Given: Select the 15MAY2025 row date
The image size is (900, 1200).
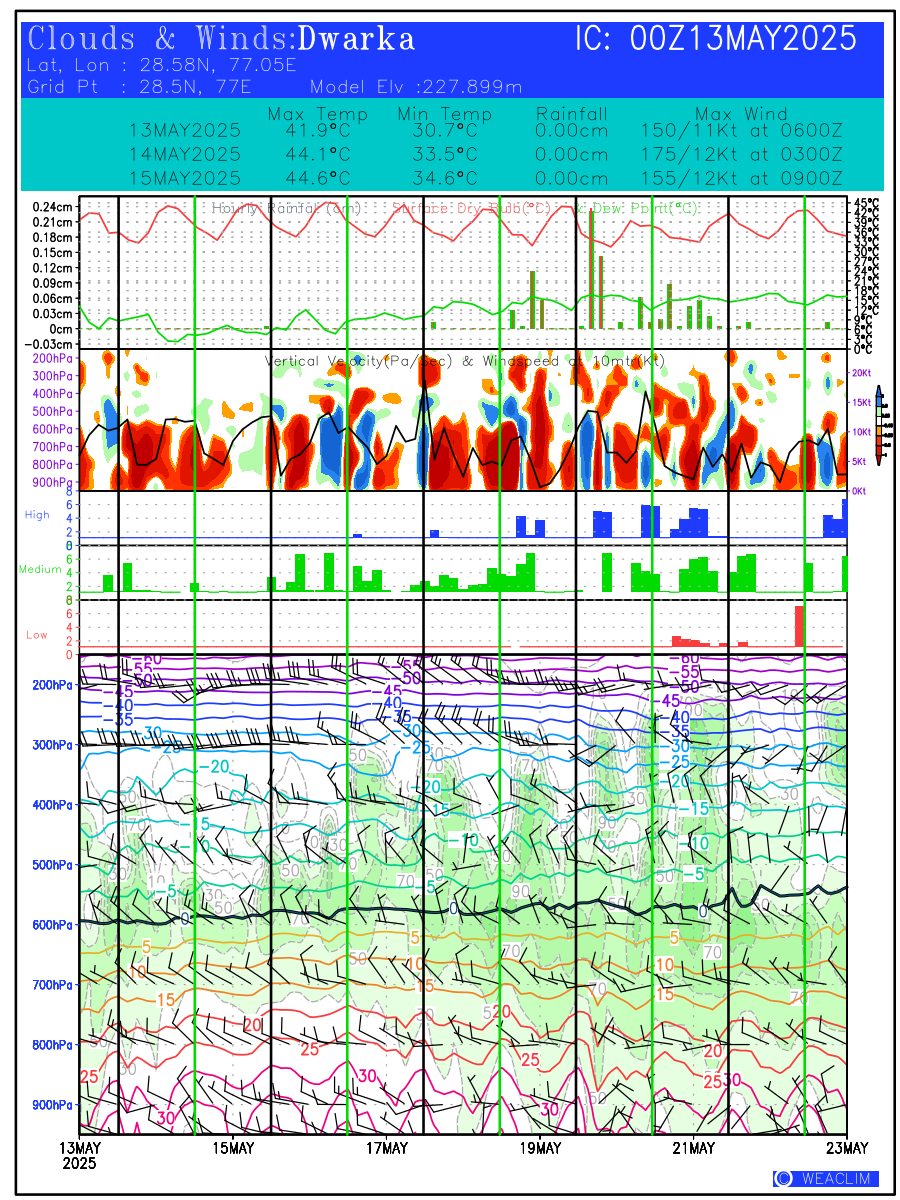Looking at the screenshot, I should 185,179.
